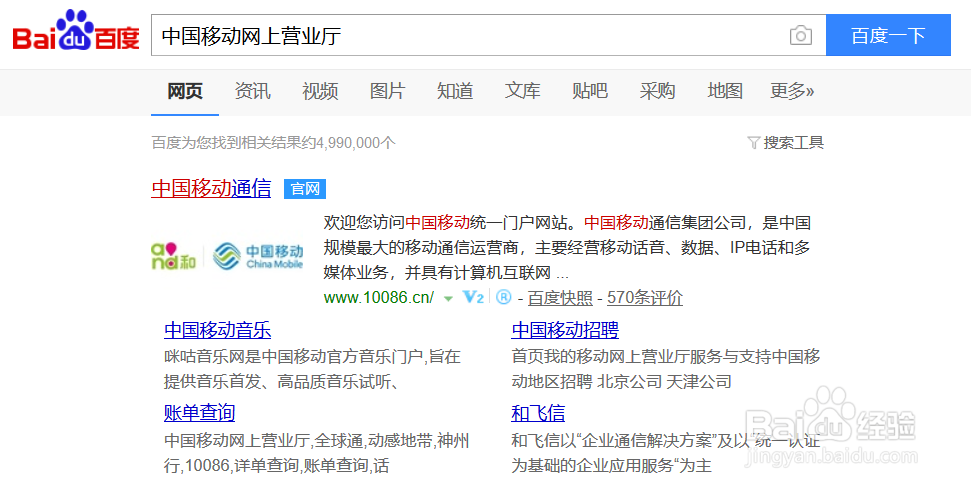Go to the 贴吧 tab
Viewport: 971px width, 490px height.
(x=590, y=91)
